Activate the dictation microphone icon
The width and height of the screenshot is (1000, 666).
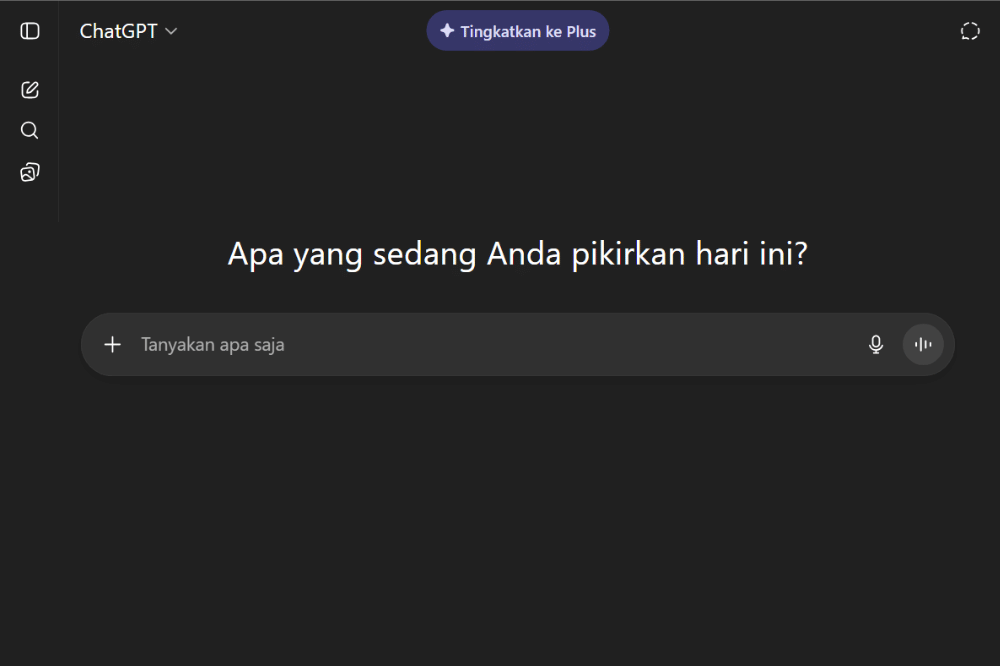(x=875, y=344)
